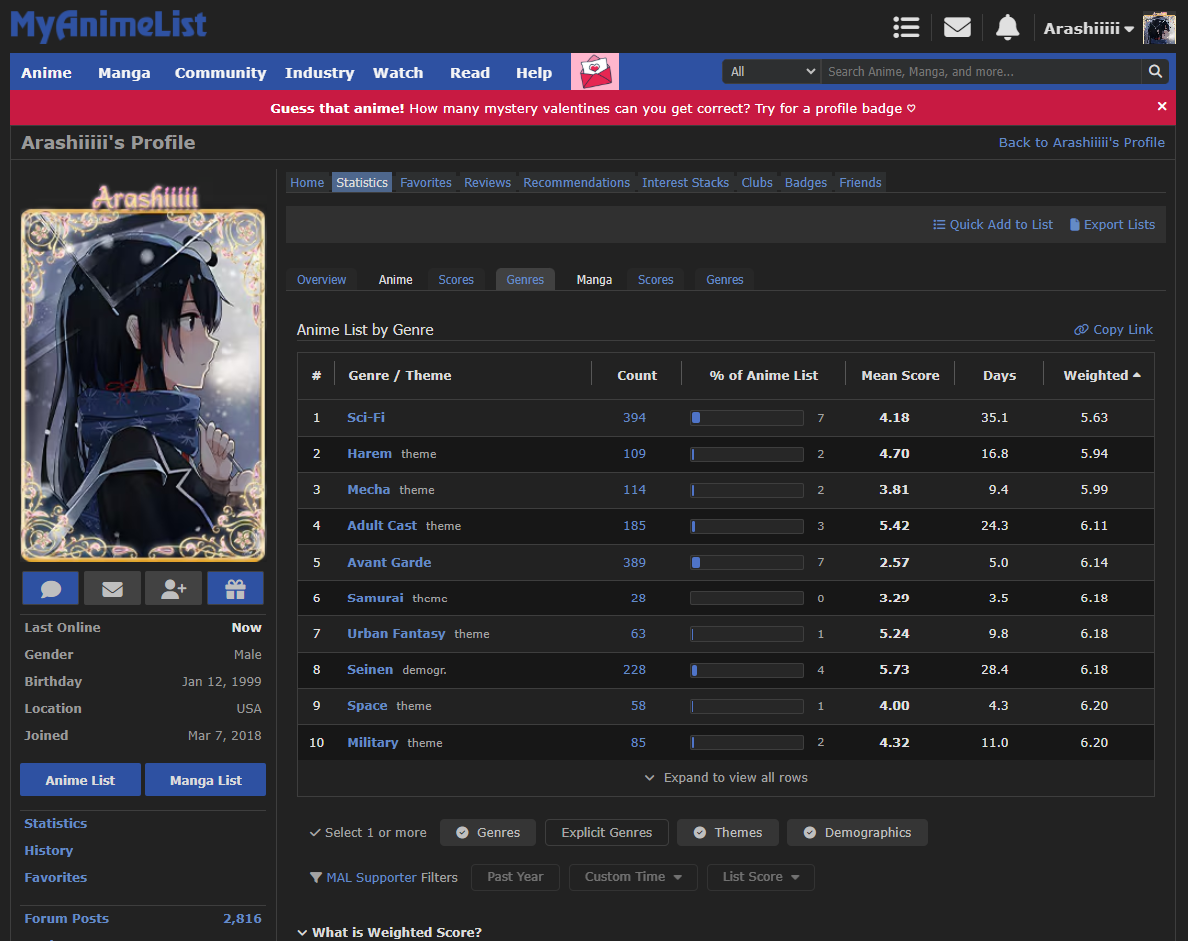1188x941 pixels.
Task: Switch to the Interest Stacks tab
Action: (686, 183)
